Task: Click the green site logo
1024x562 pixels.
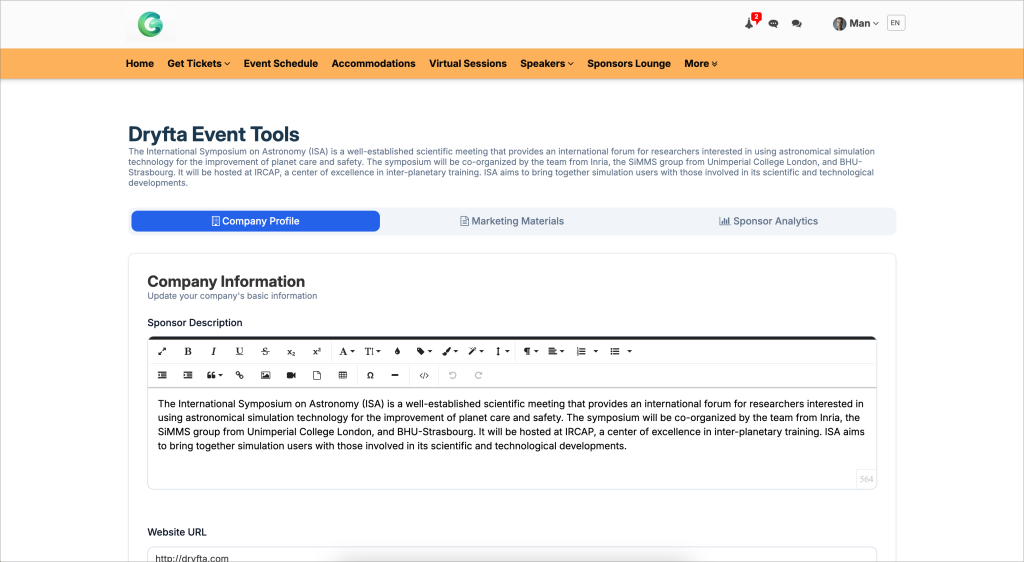Action: point(150,24)
